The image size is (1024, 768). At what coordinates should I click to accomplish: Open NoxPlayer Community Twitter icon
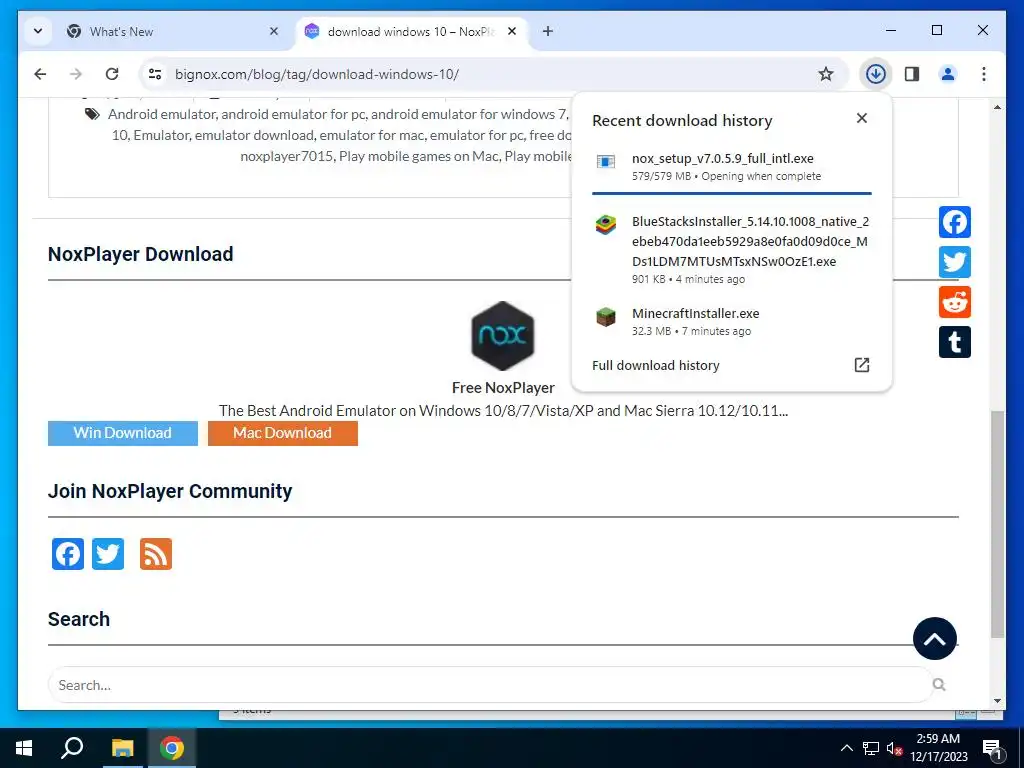108,554
